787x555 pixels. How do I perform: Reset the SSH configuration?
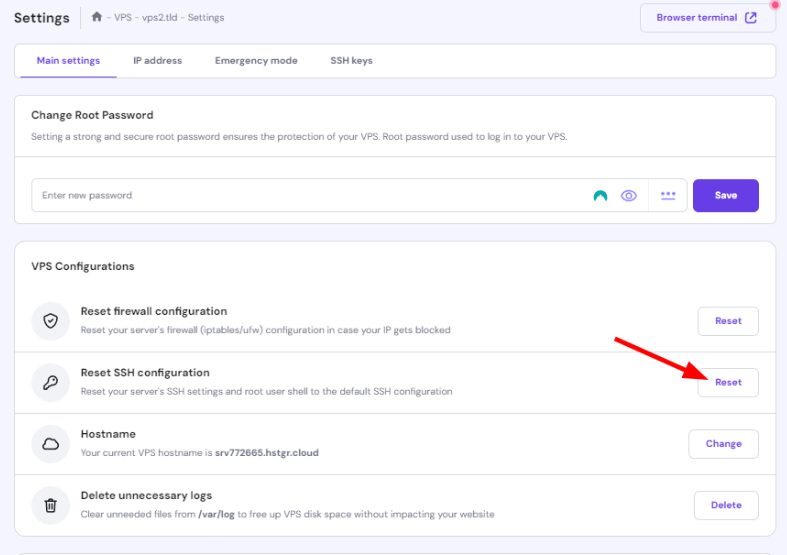coord(727,382)
